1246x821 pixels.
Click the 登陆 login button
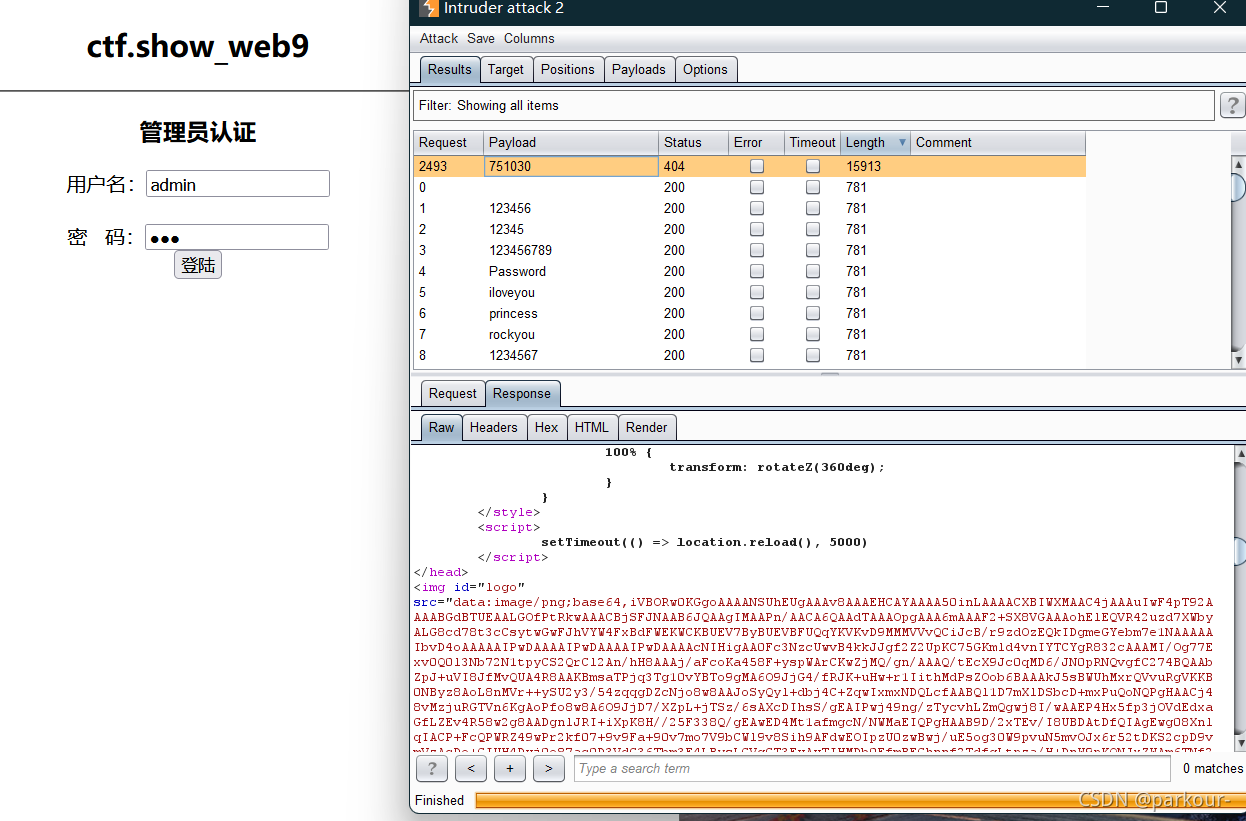click(x=198, y=265)
